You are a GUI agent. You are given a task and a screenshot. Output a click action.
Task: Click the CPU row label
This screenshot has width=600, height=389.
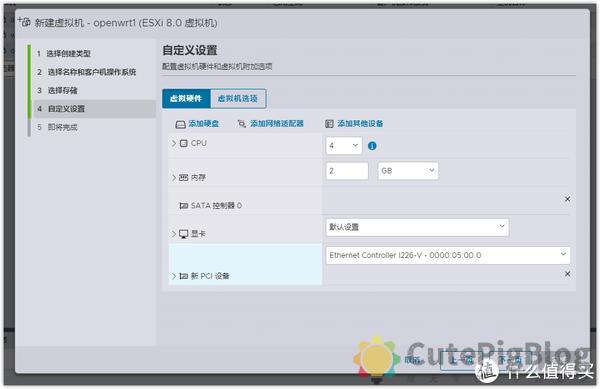tap(199, 143)
